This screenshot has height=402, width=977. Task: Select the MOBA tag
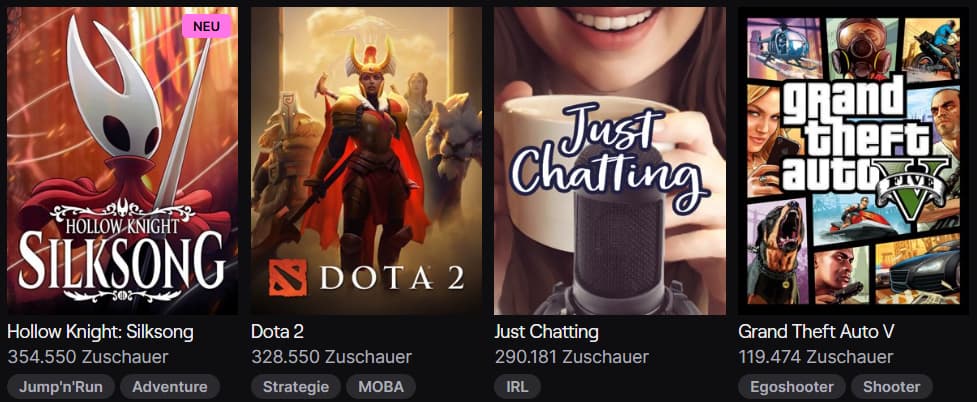point(381,386)
